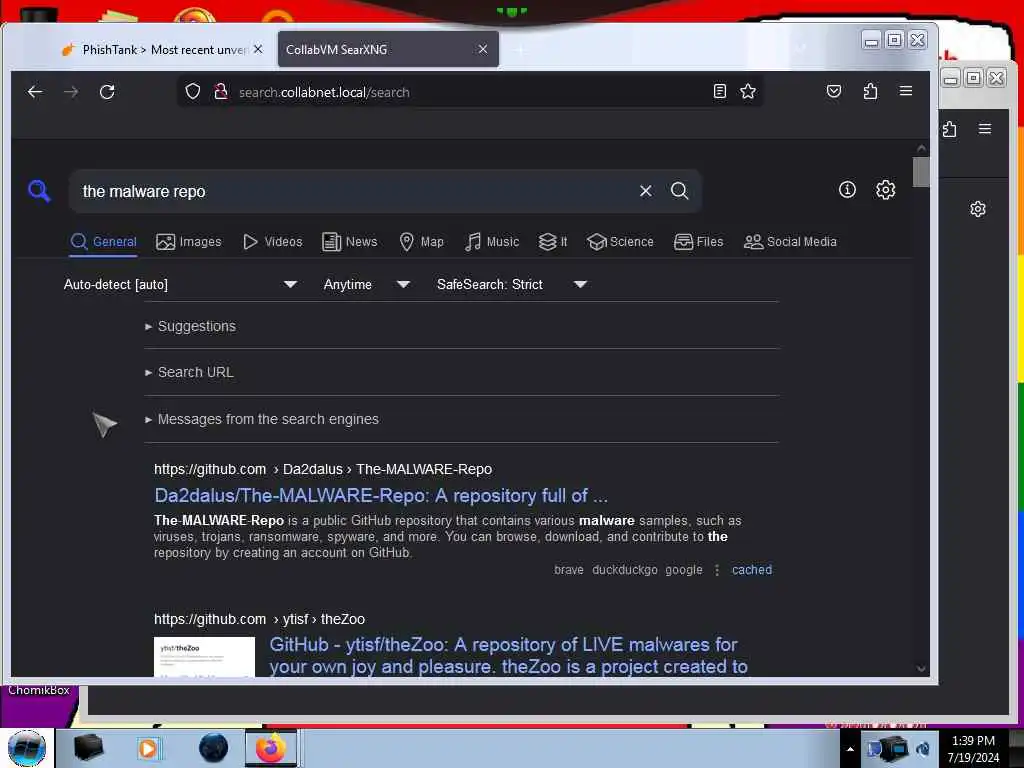The width and height of the screenshot is (1024, 768).
Task: Toggle reader view in the address bar
Action: [720, 91]
